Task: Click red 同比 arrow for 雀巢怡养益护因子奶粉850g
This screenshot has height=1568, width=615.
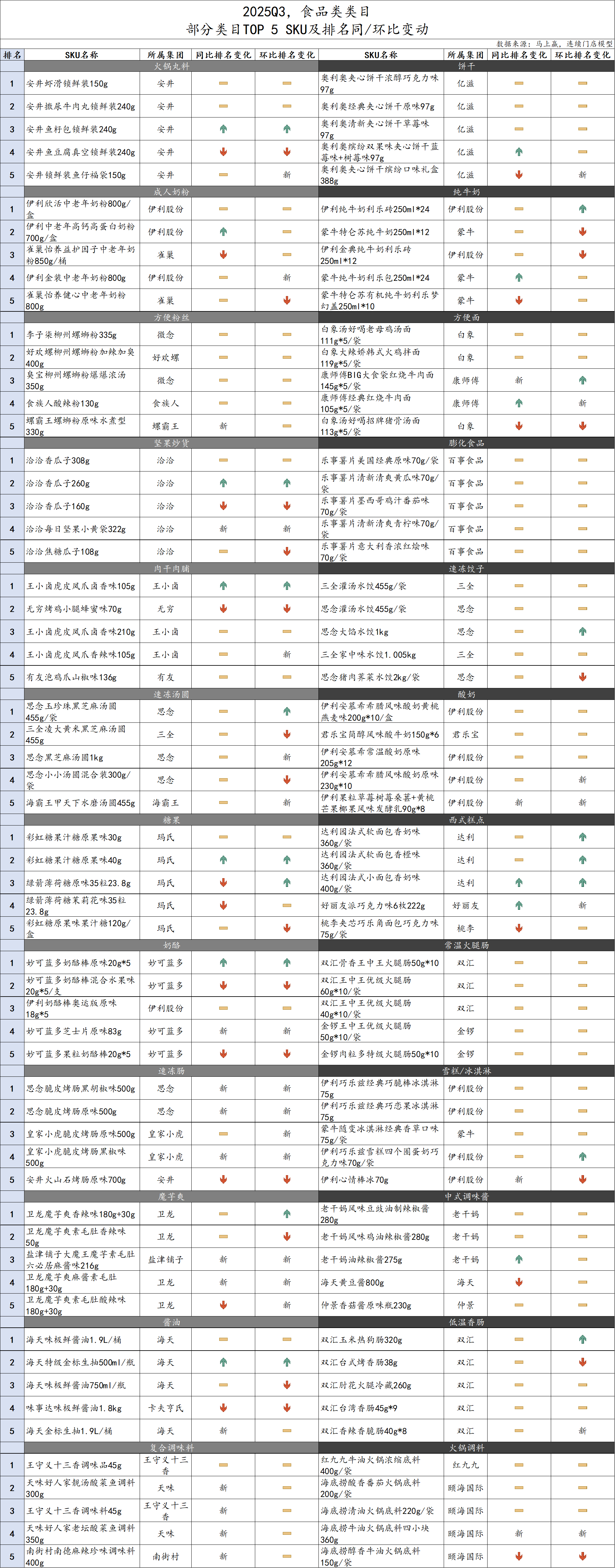Action: 223,254
